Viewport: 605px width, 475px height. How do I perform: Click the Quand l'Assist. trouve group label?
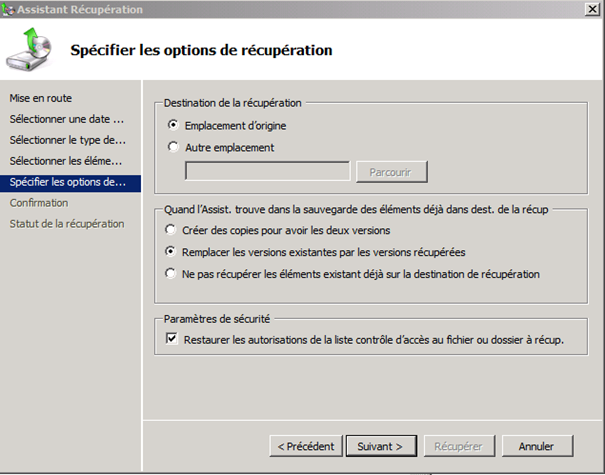coord(356,210)
